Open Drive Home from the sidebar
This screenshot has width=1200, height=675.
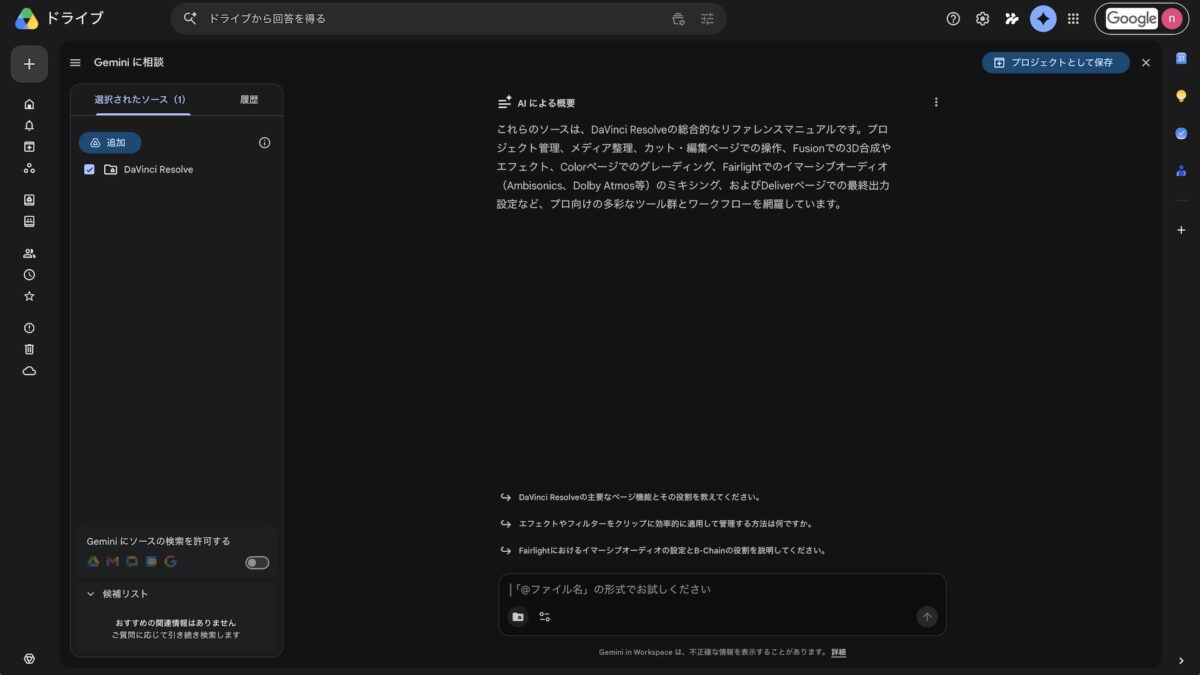pos(29,104)
